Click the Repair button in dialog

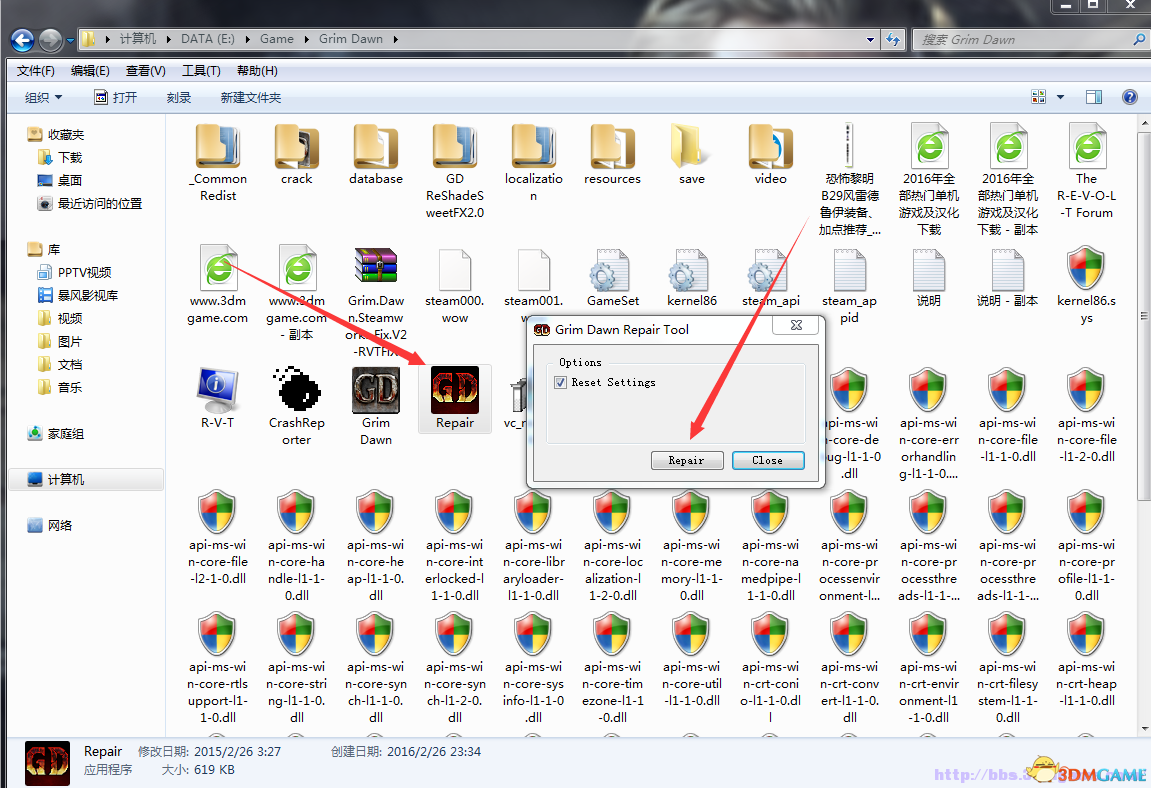[x=686, y=460]
